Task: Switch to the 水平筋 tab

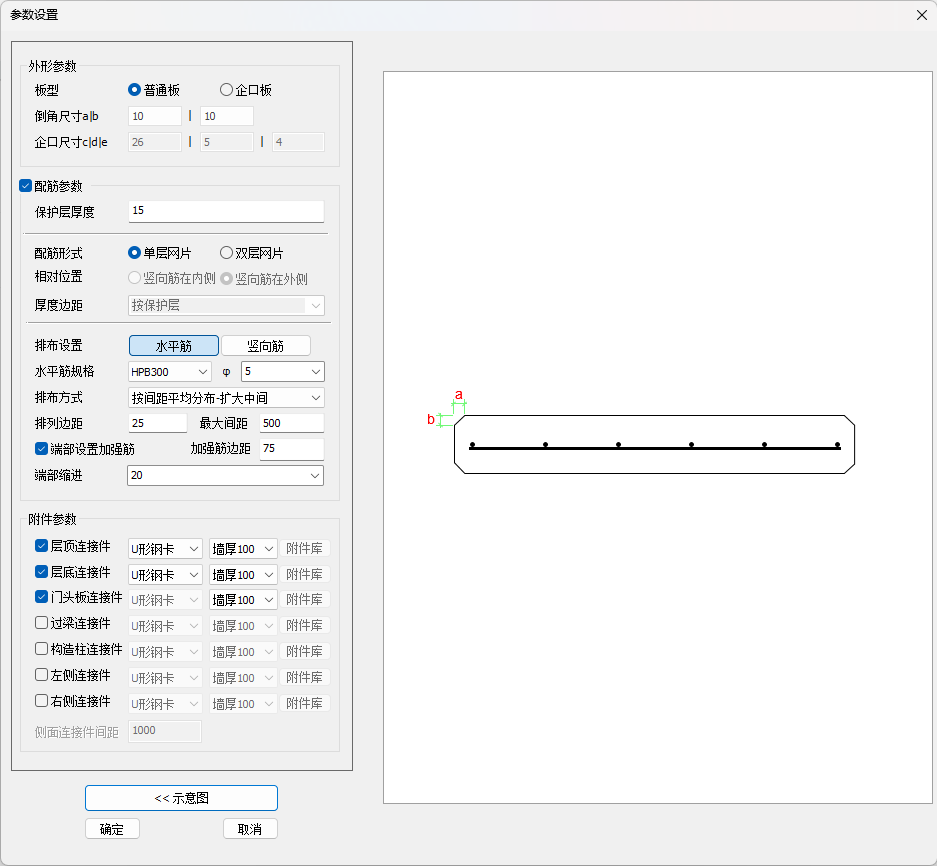Action: coord(173,346)
